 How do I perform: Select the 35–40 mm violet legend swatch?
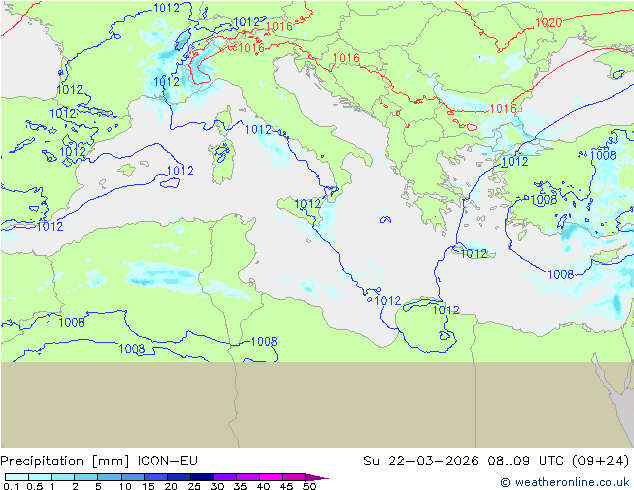[x=248, y=477]
